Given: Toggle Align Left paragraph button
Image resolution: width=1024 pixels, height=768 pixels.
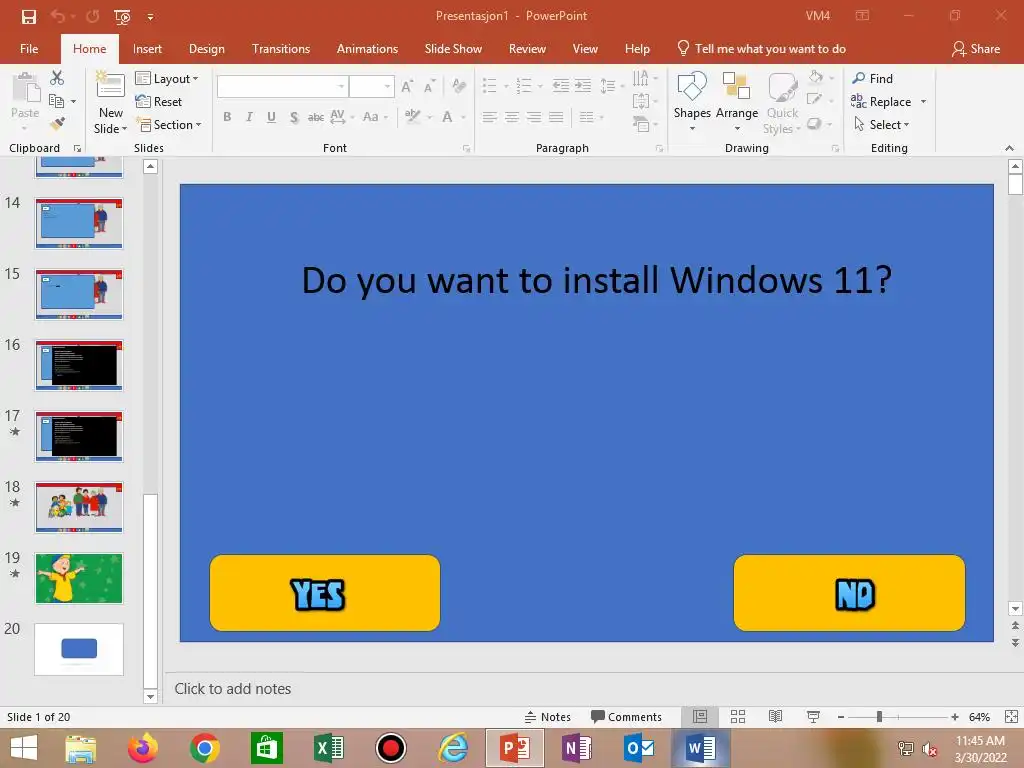Looking at the screenshot, I should tap(490, 117).
